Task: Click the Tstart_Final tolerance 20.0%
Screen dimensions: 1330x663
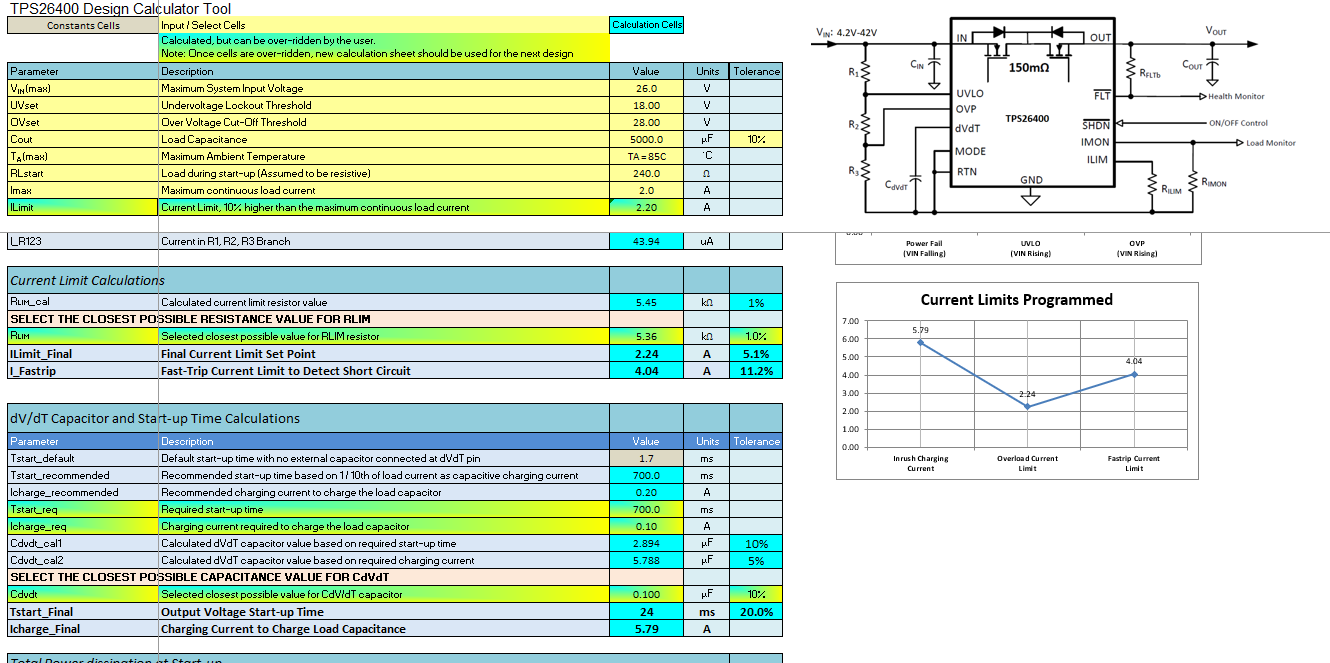Action: click(x=756, y=611)
